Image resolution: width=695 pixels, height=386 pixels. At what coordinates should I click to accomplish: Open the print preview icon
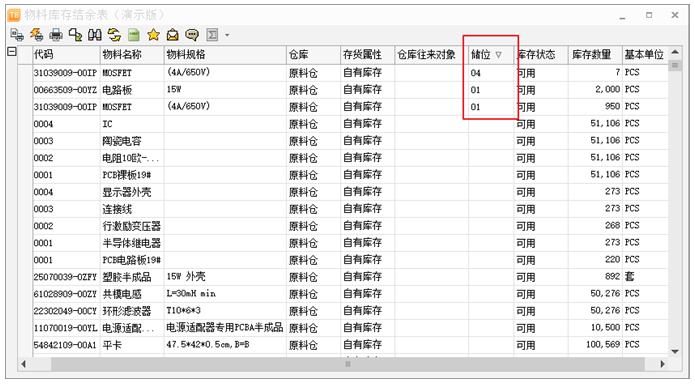[17, 35]
